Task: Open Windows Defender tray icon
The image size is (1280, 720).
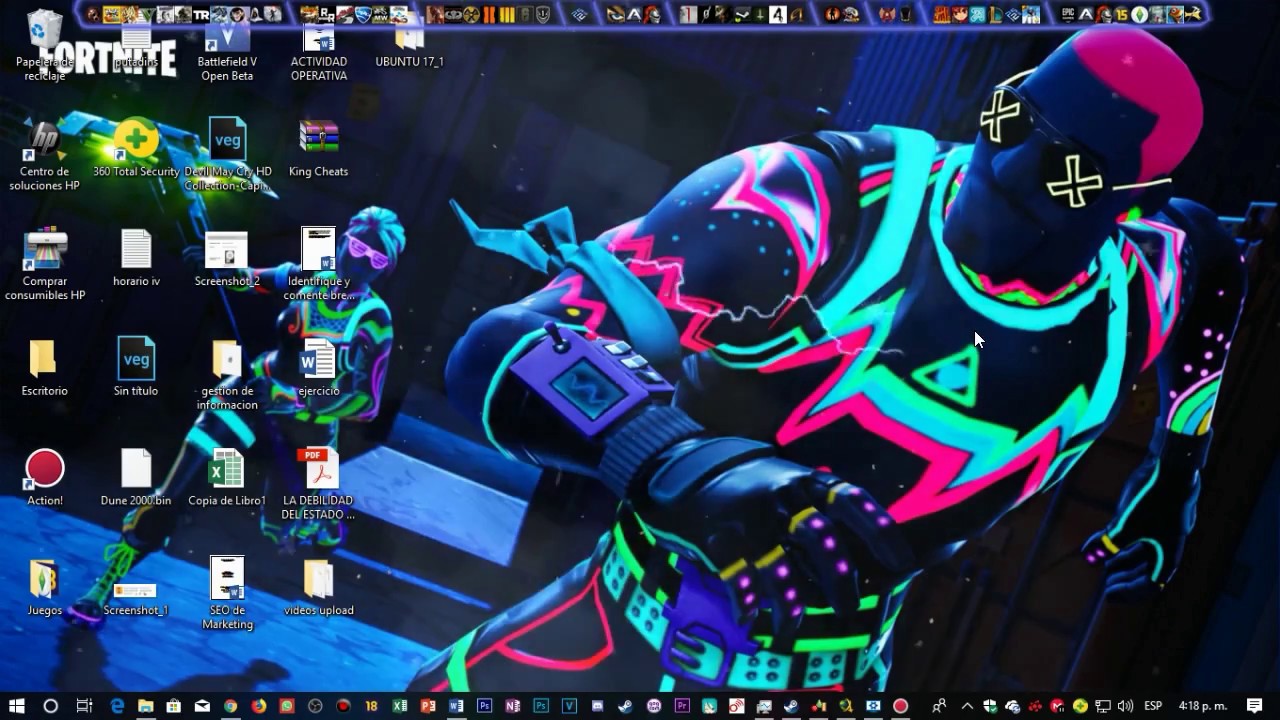Action: point(990,706)
